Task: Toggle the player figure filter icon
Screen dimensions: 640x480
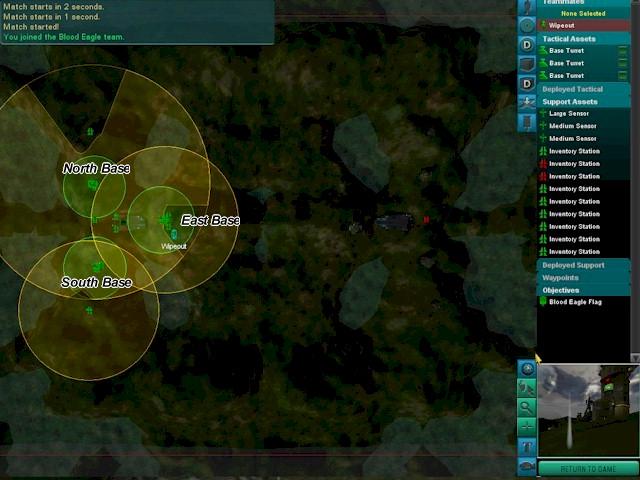Action: [x=527, y=7]
